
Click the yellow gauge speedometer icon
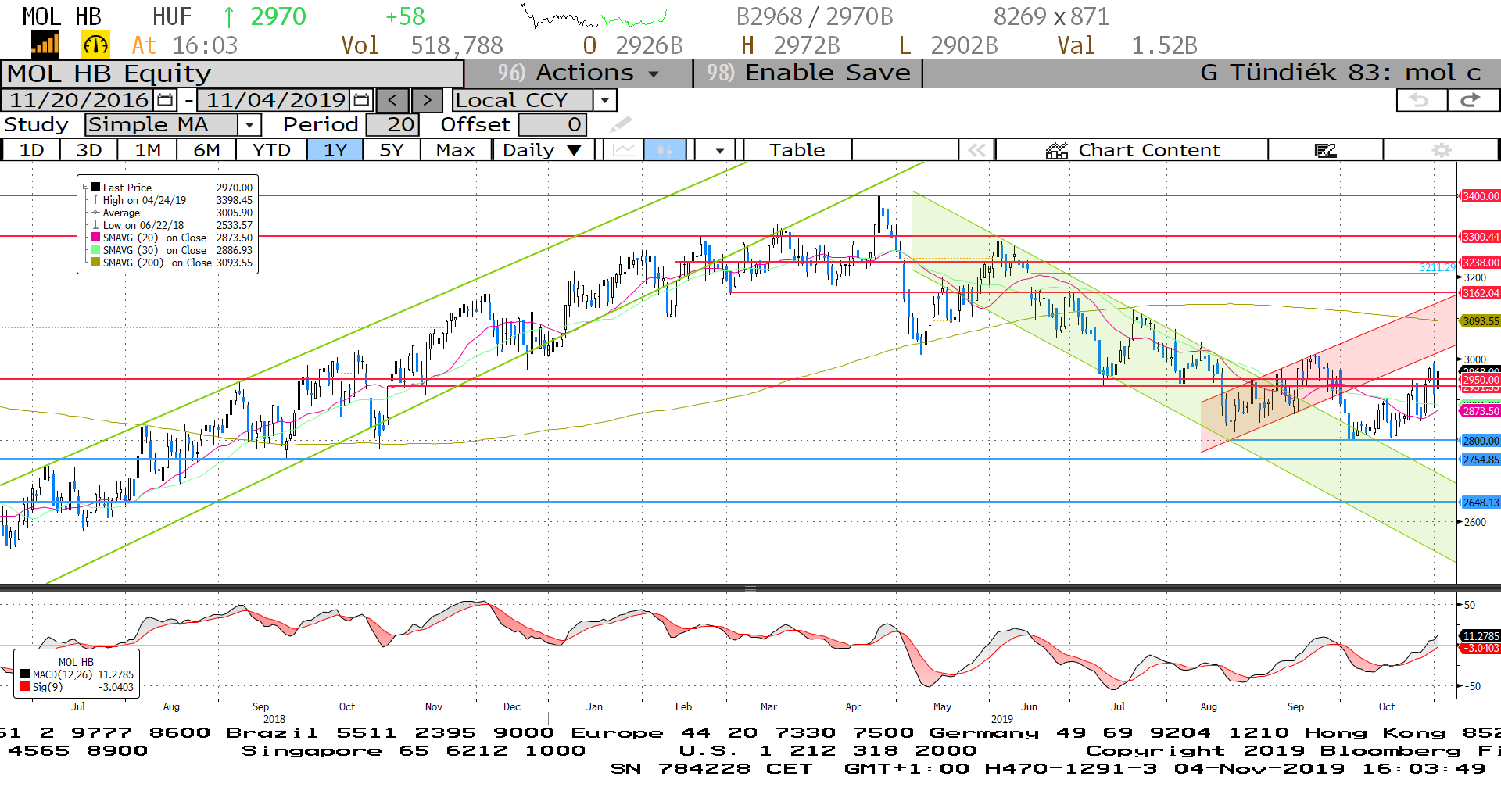95,45
